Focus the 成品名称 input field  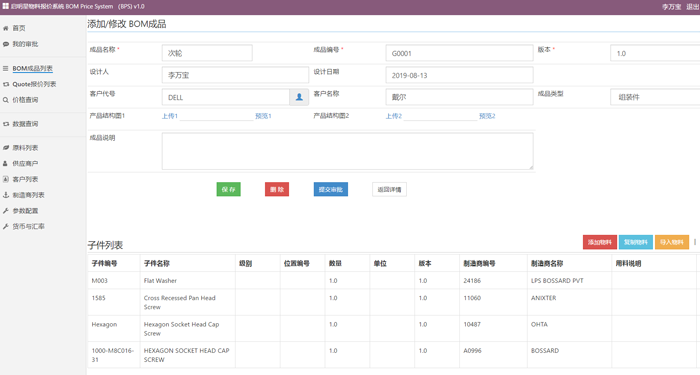point(207,53)
